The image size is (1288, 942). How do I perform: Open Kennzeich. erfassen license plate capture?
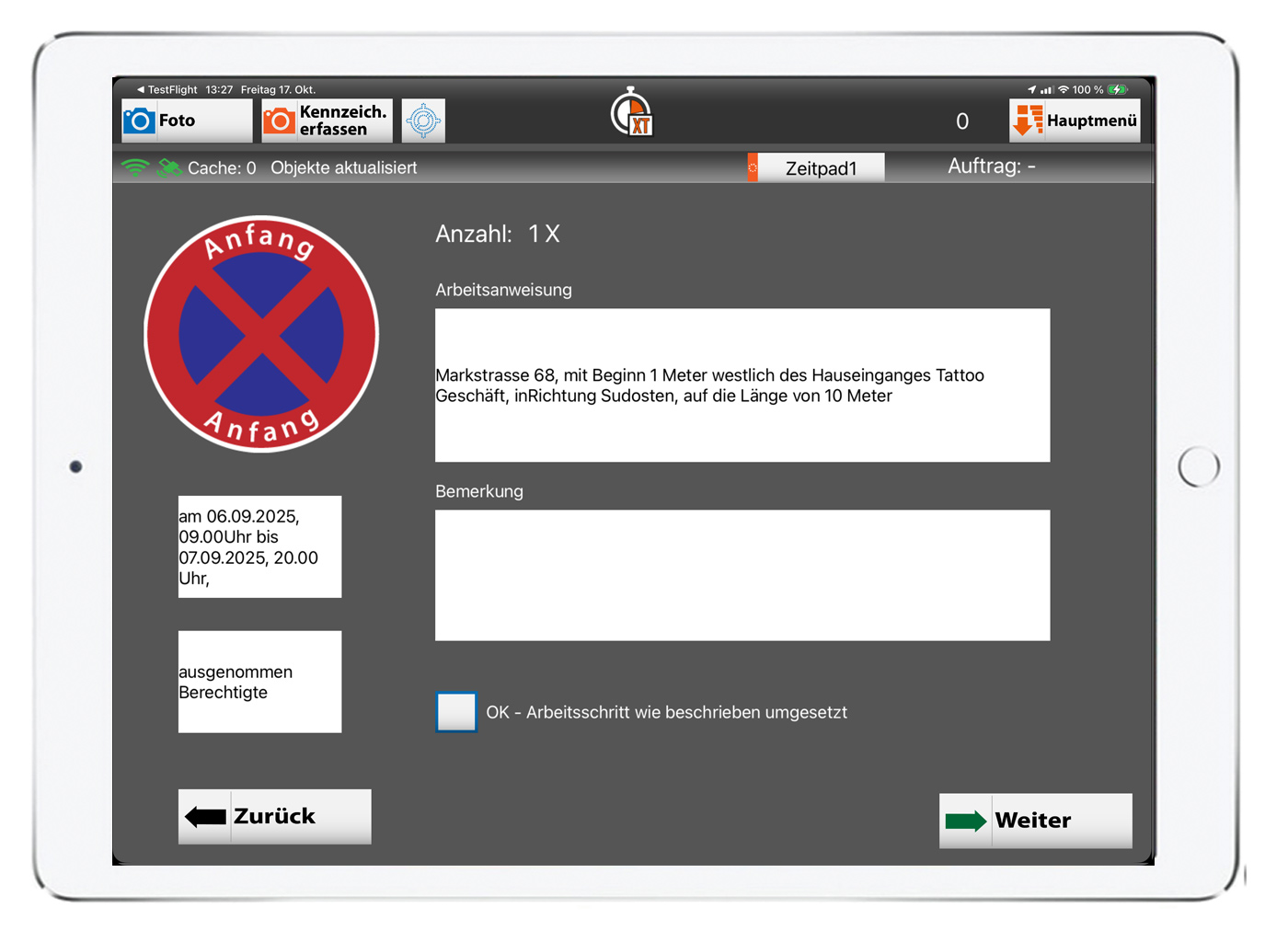(327, 121)
